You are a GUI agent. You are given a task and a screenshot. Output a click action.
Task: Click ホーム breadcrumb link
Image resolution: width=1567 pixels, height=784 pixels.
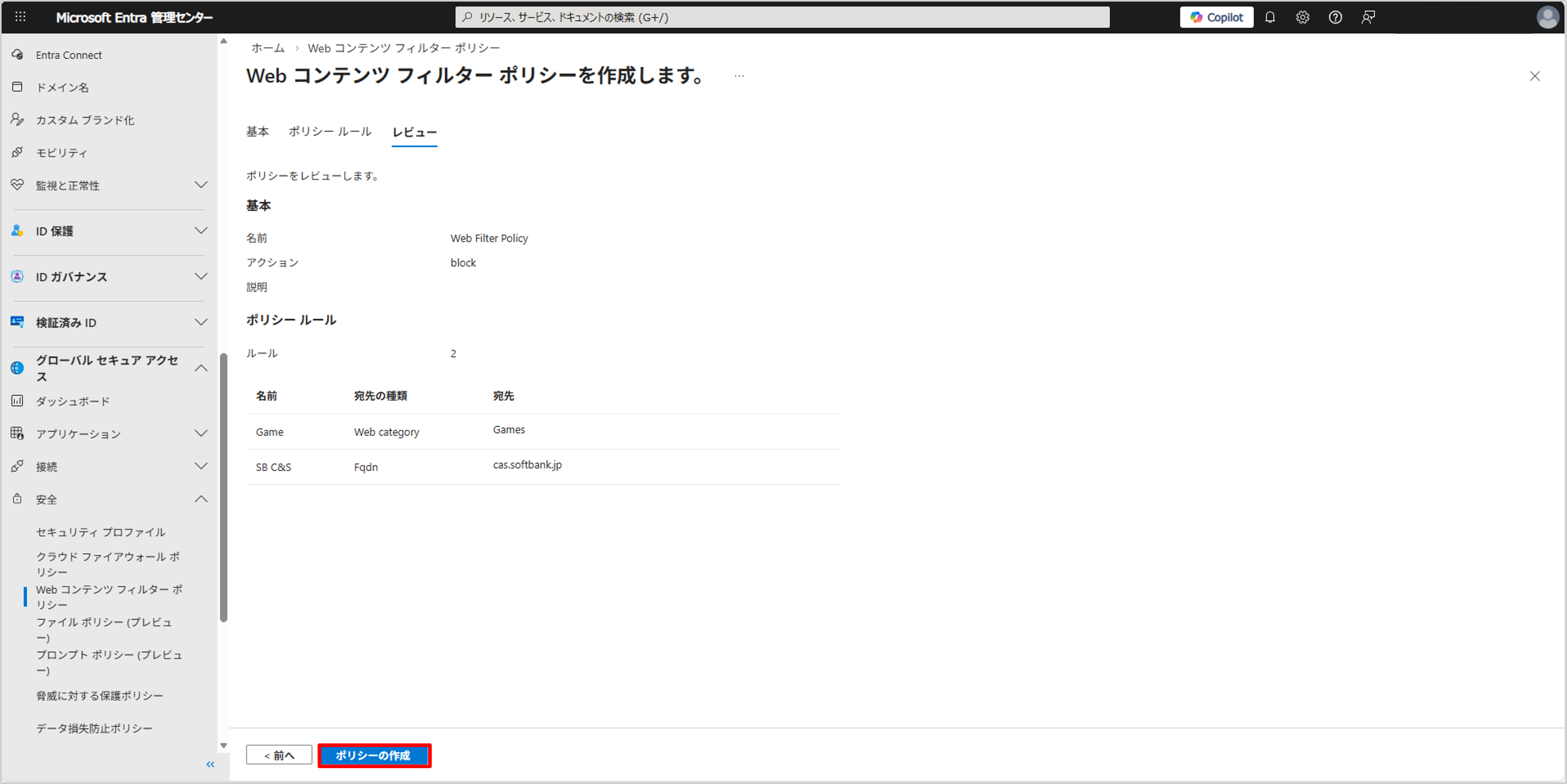click(x=268, y=48)
